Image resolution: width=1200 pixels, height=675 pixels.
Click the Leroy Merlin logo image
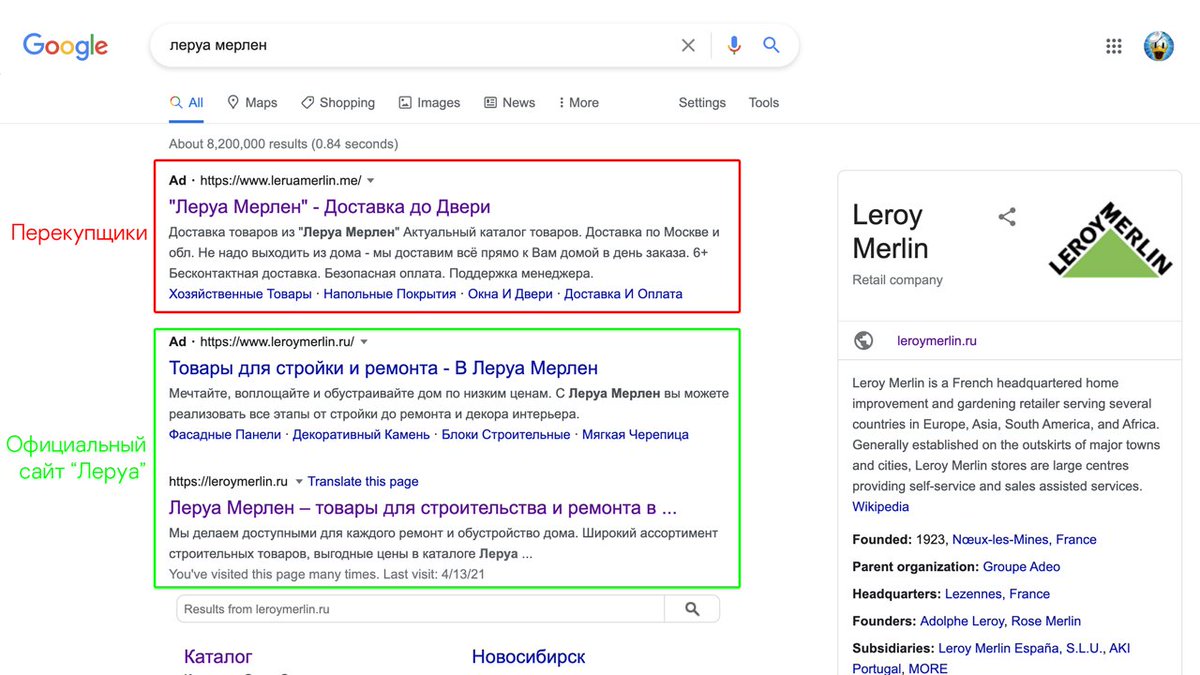pyautogui.click(x=1110, y=239)
